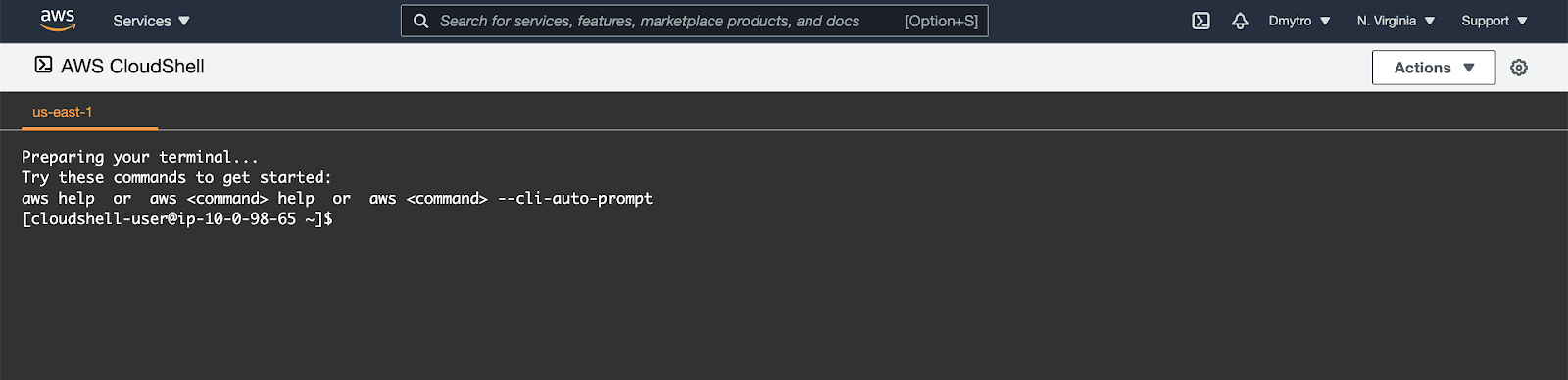Expand the Services menu
This screenshot has height=380, width=1568.
(x=151, y=21)
